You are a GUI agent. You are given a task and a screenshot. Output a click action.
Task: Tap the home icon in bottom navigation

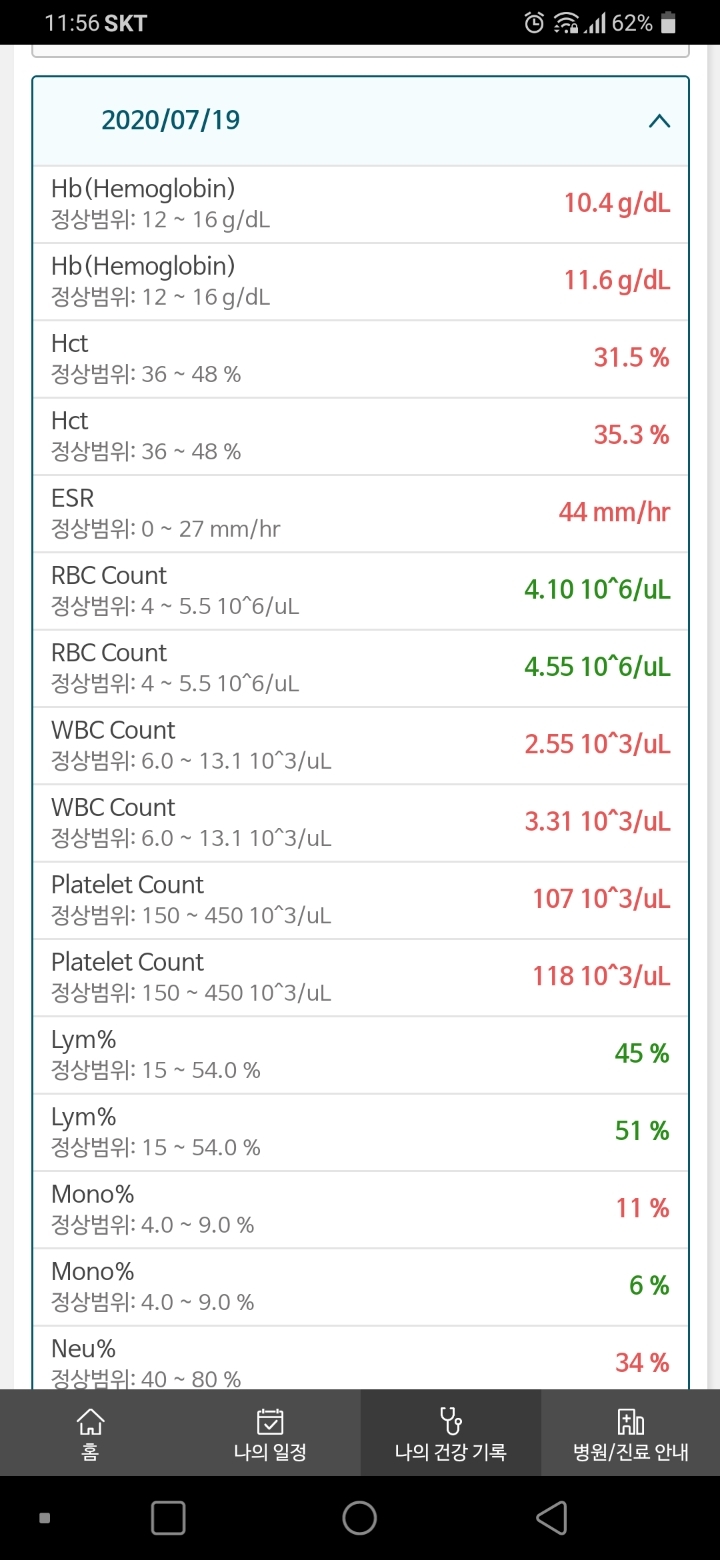(90, 1420)
